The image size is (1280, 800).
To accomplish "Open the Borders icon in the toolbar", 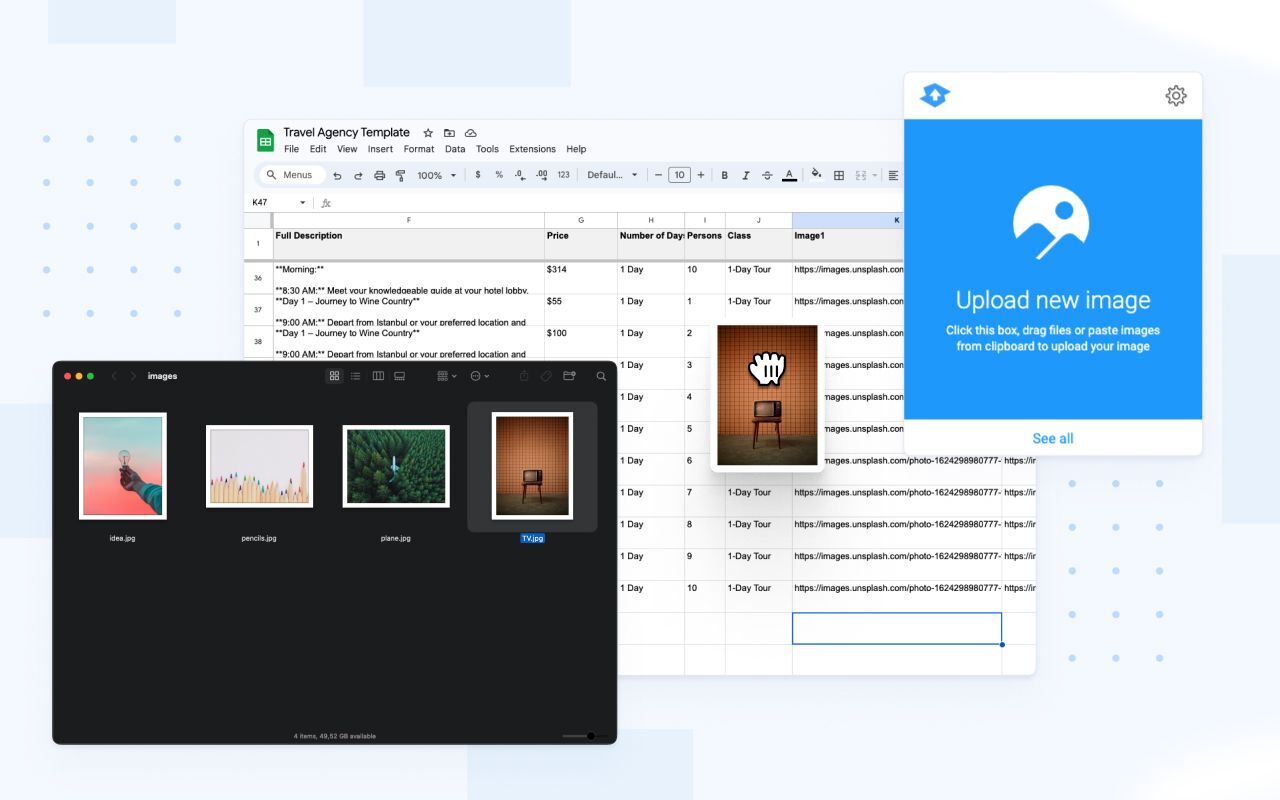I will point(838,175).
